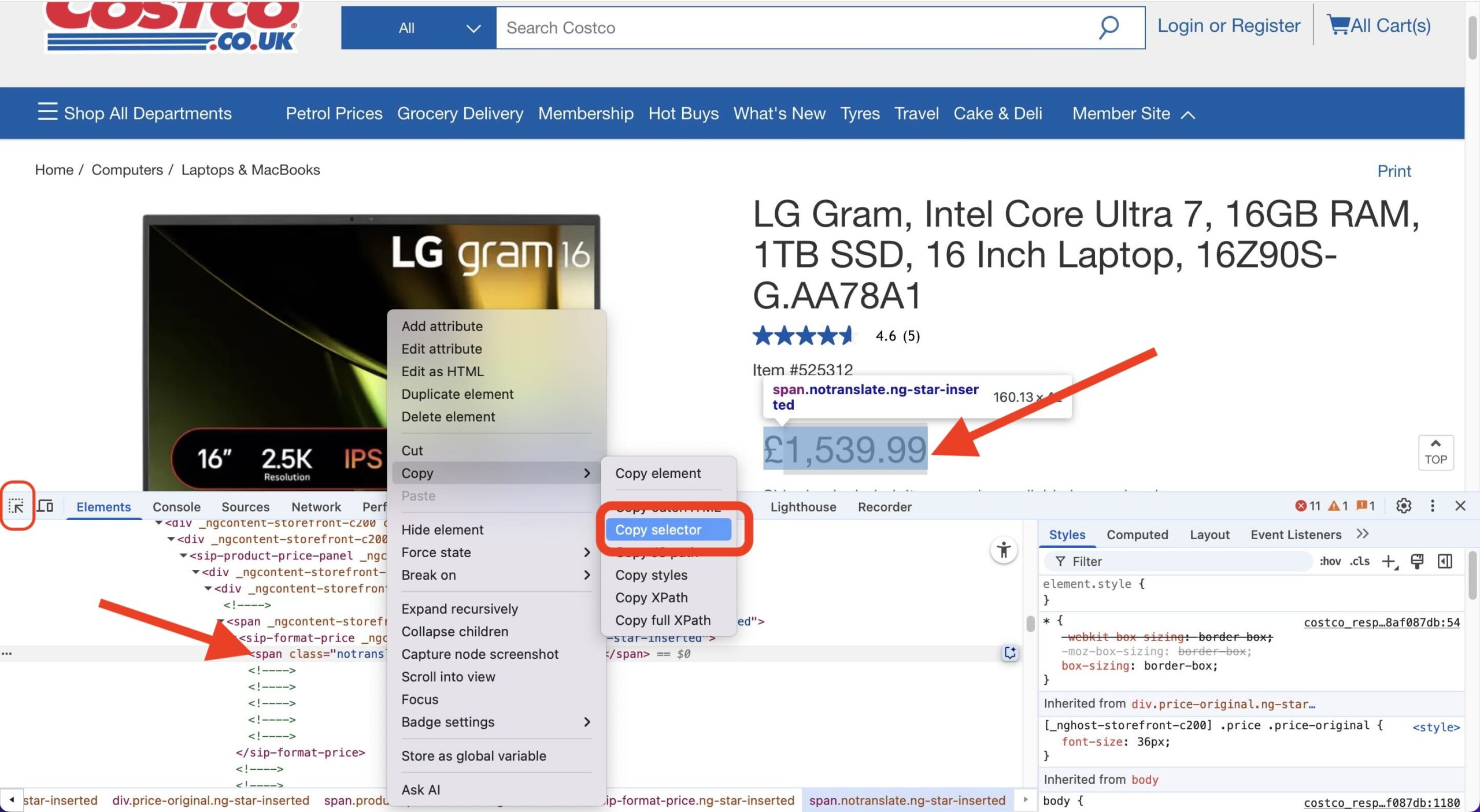Click the Print link

(x=1394, y=171)
